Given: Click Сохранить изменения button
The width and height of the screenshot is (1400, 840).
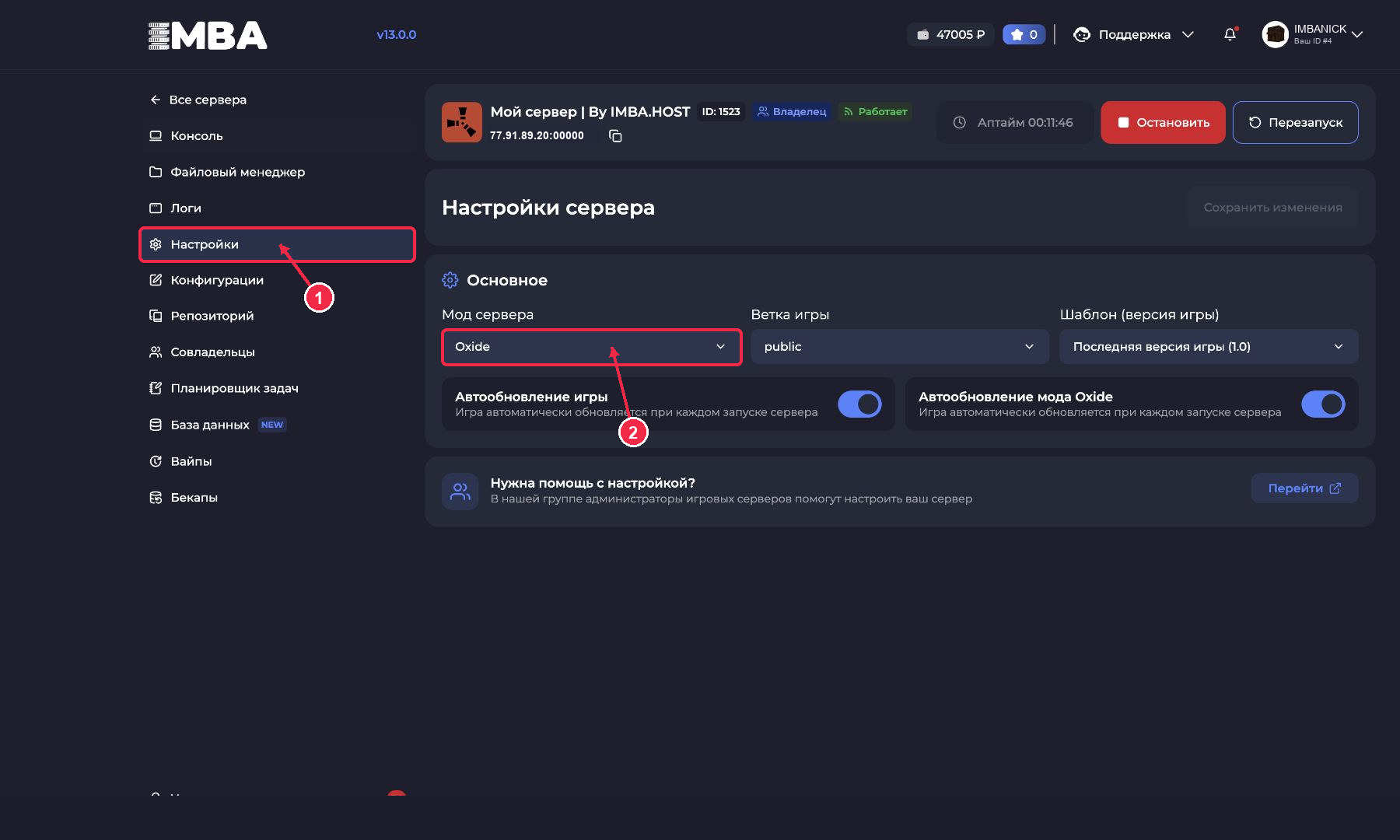Looking at the screenshot, I should [x=1272, y=208].
